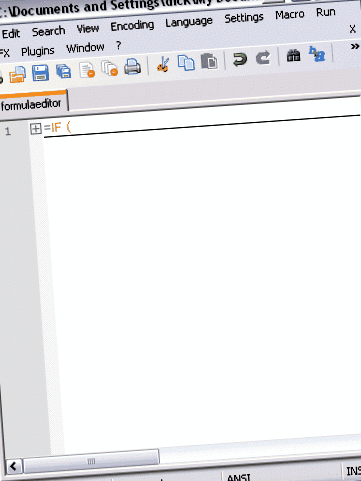Open the ? help menu
Image resolution: width=361 pixels, height=481 pixels.
coord(118,45)
